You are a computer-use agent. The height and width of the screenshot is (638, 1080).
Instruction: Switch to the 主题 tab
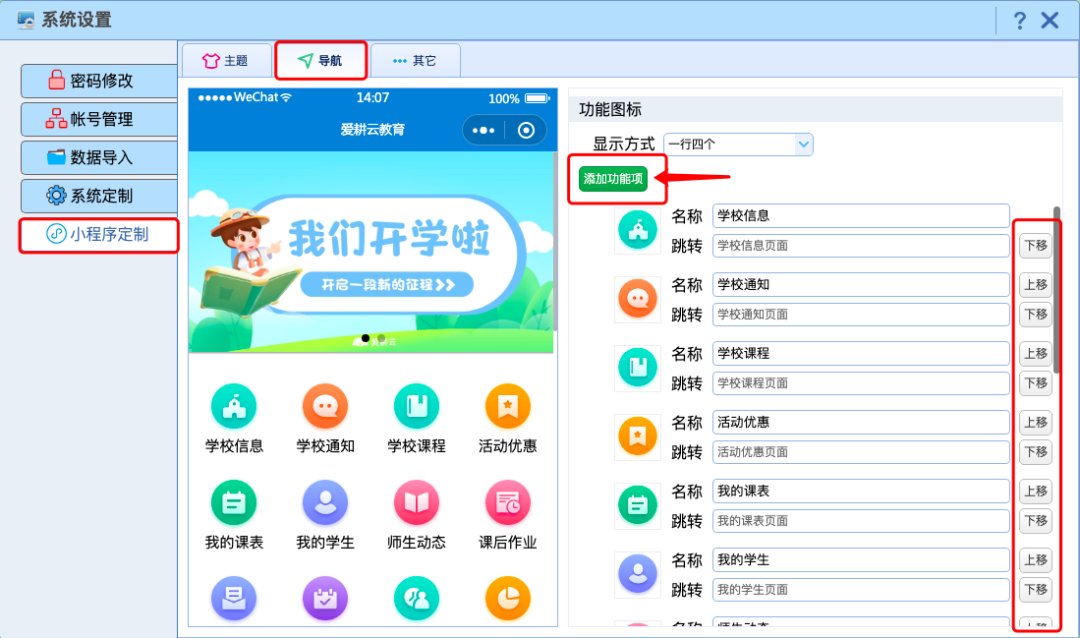(227, 60)
